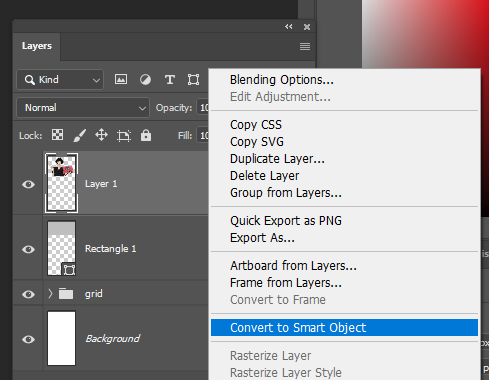Hide the Rectangle 1 layer
The width and height of the screenshot is (489, 380).
[x=28, y=249]
